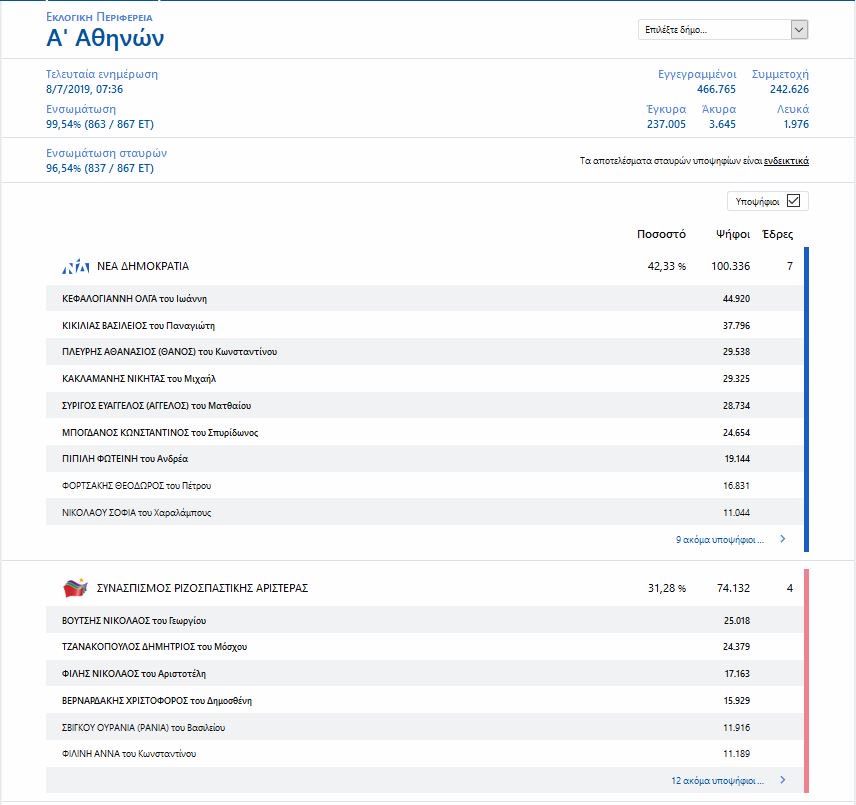This screenshot has height=805, width=856.
Task: Click the pink ΣΥΡΙΖΑ color bar
Action: (x=806, y=681)
